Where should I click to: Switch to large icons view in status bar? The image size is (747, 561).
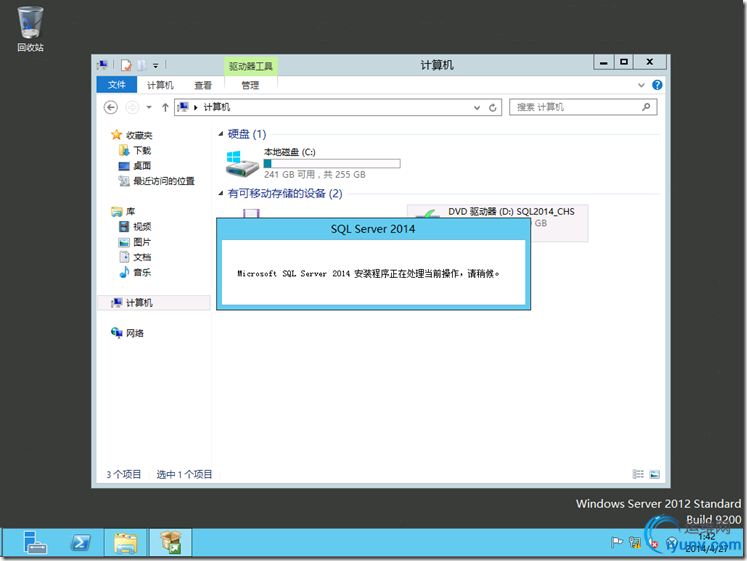coord(655,474)
